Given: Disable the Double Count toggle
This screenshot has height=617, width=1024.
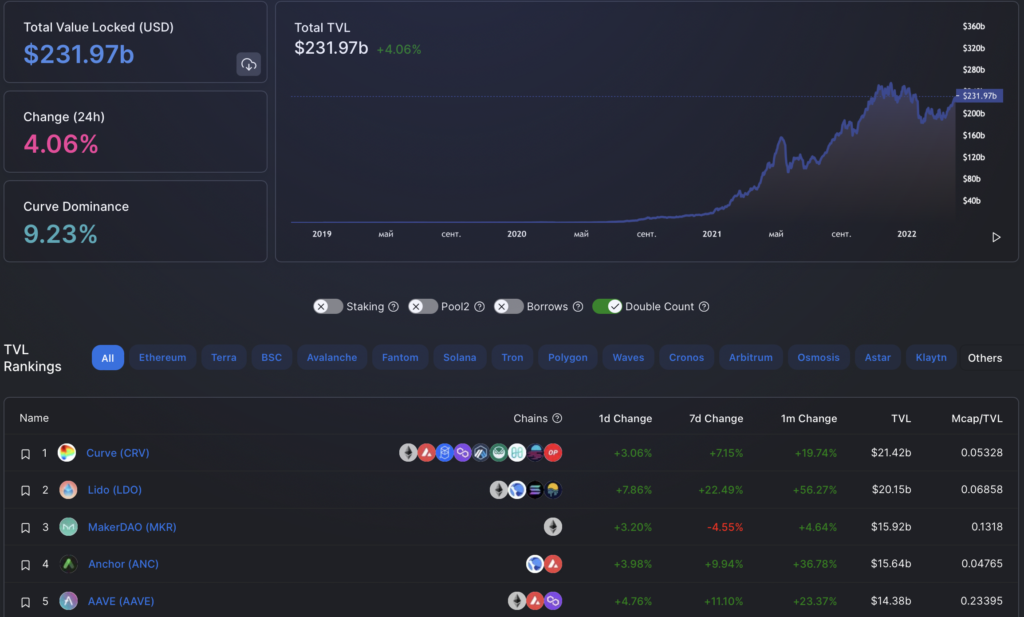Looking at the screenshot, I should (607, 307).
